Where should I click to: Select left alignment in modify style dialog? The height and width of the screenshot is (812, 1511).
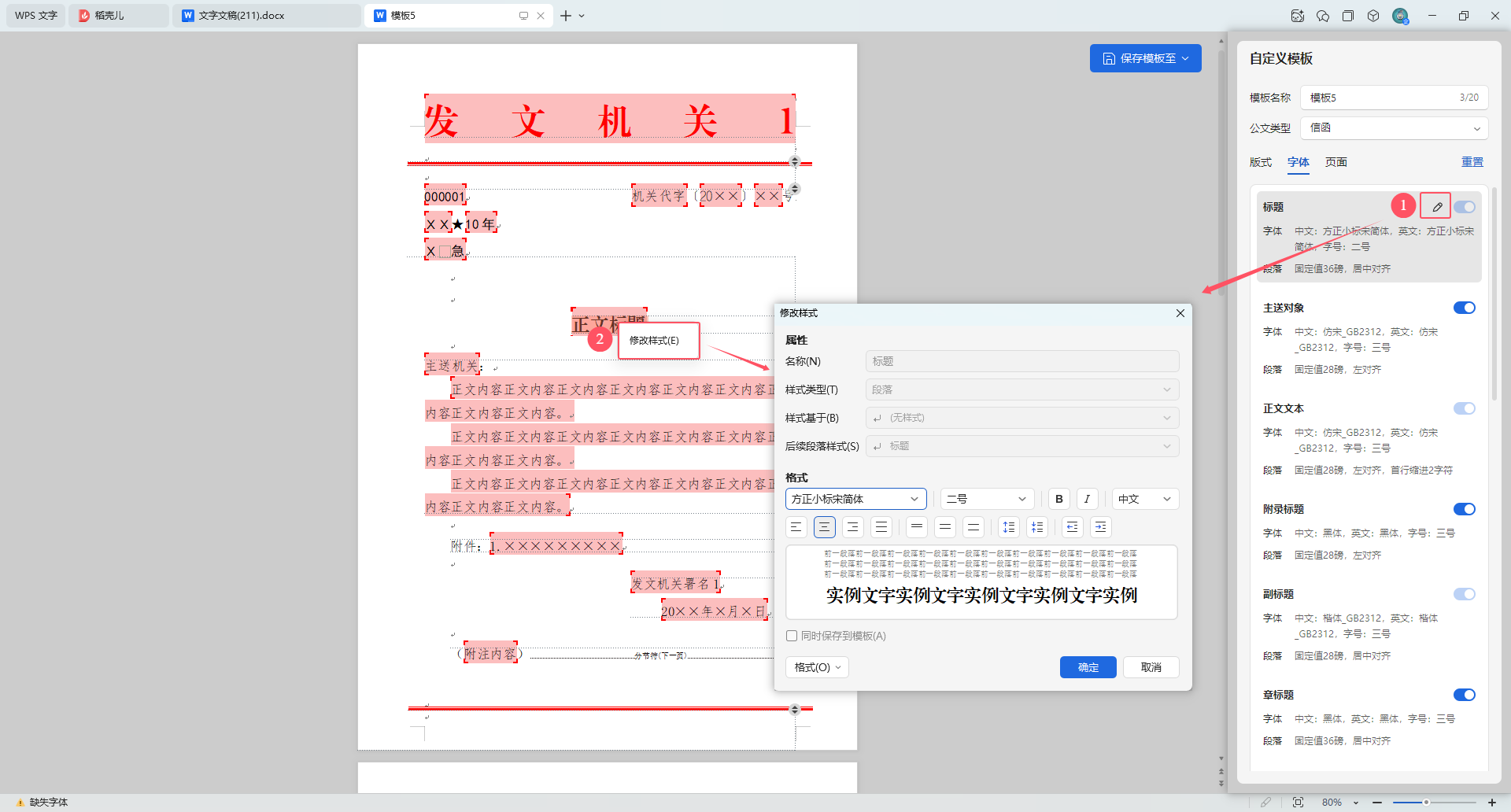pyautogui.click(x=796, y=527)
